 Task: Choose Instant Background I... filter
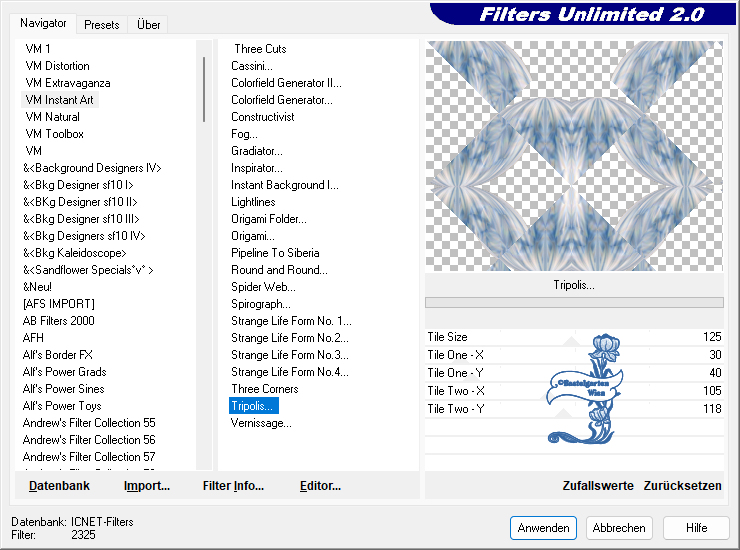(285, 185)
